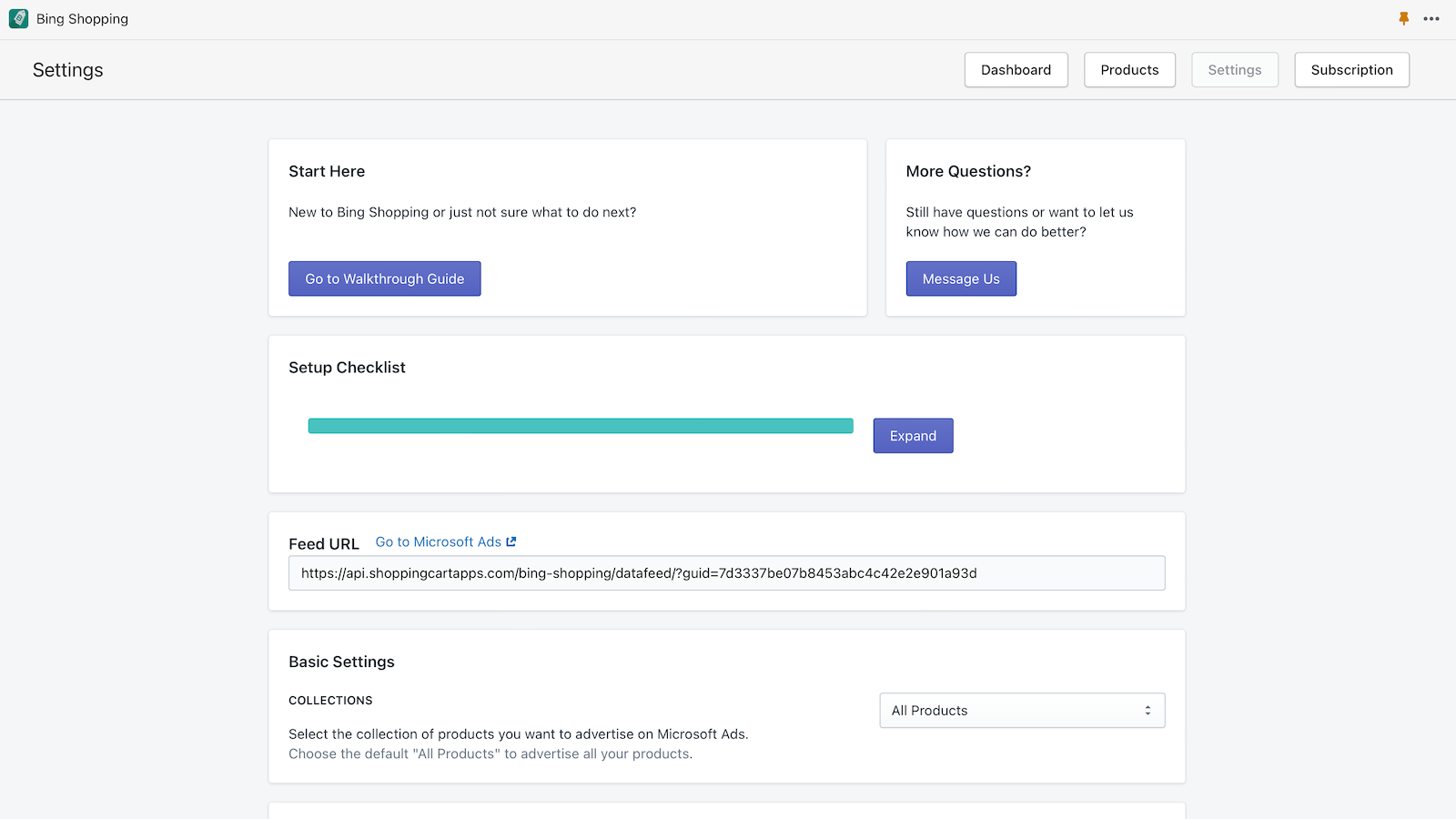Click the Basic Settings heading

[x=341, y=662]
